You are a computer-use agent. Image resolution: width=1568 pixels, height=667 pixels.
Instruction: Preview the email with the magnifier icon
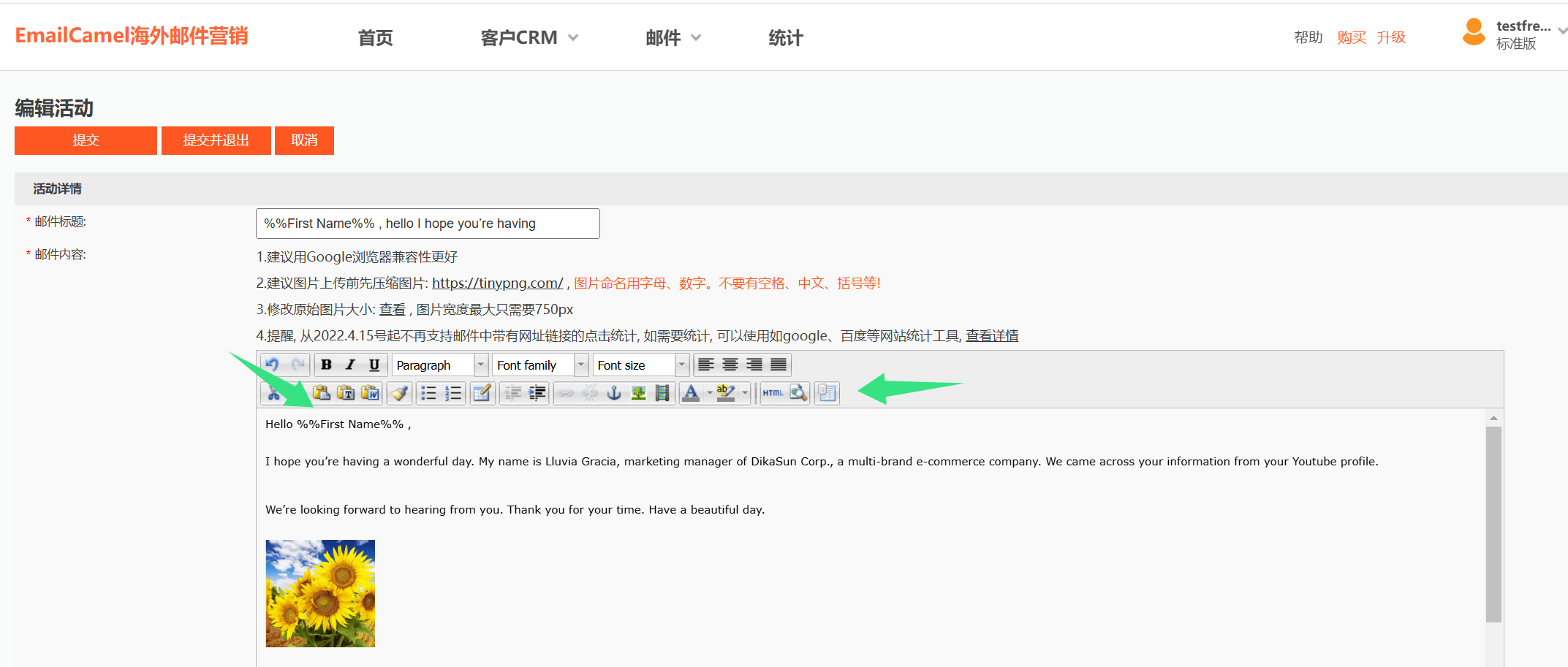pos(798,393)
